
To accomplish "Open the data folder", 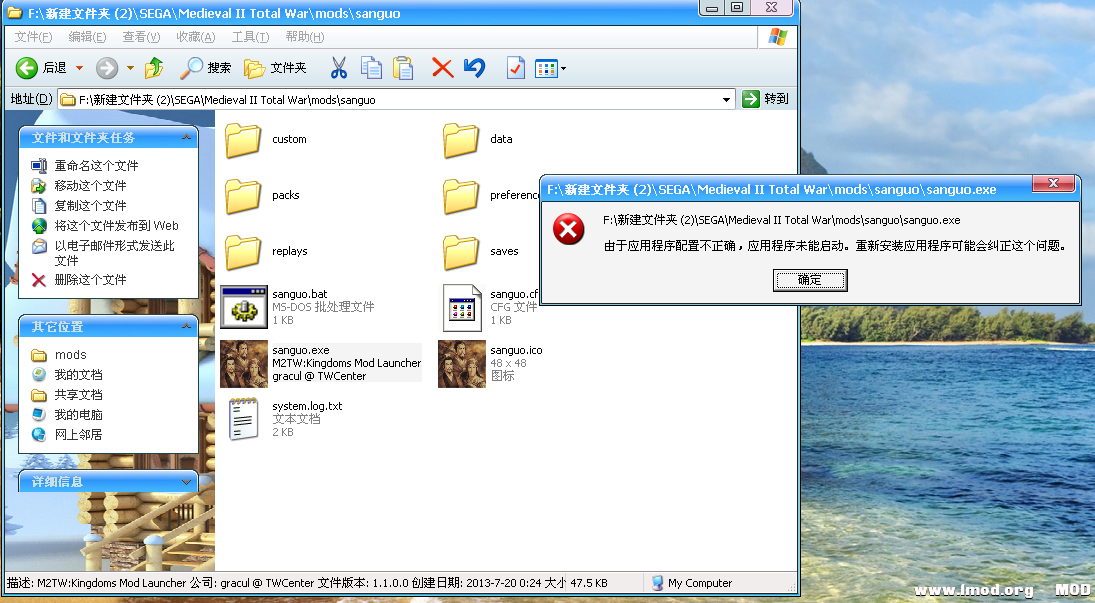I will (461, 140).
